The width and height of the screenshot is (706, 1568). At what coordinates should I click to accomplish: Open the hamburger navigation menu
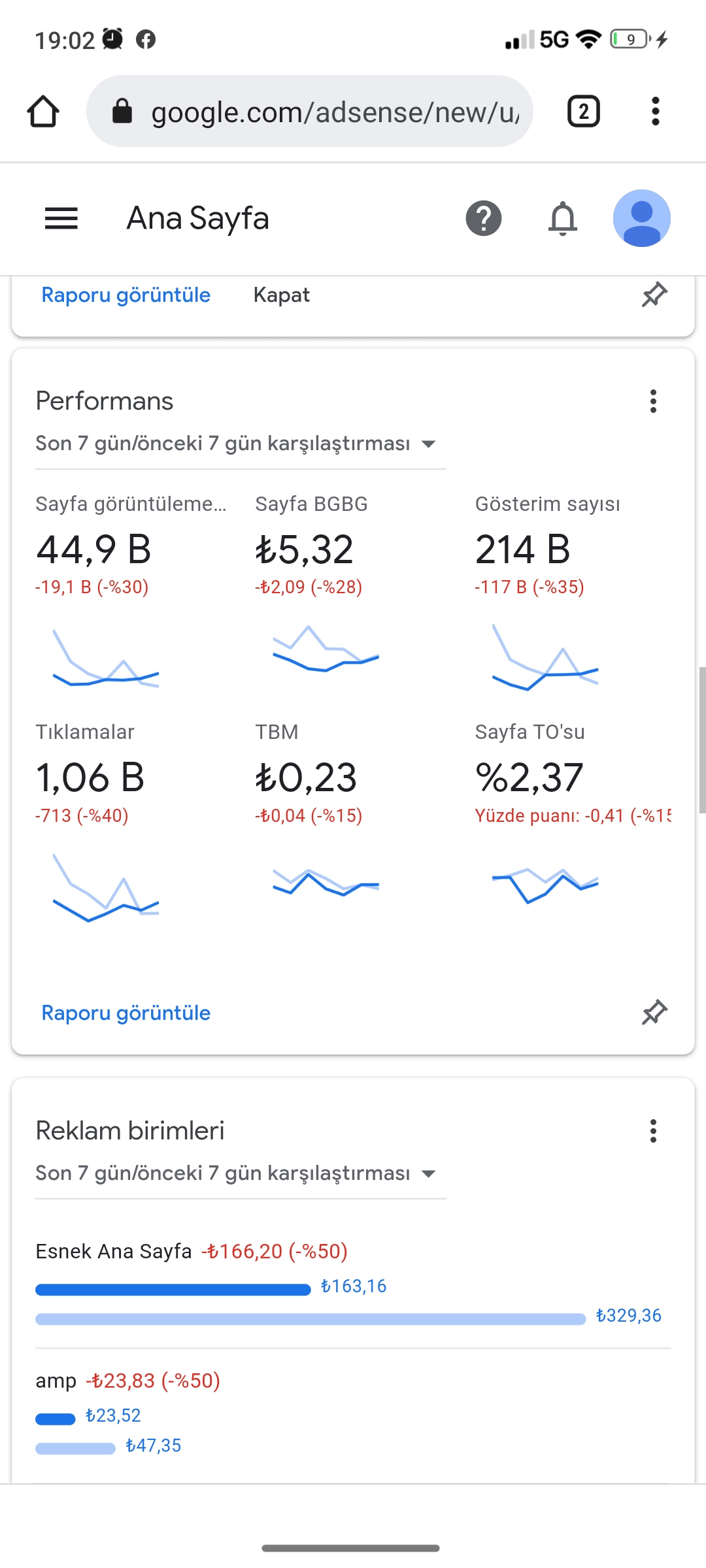click(x=61, y=218)
